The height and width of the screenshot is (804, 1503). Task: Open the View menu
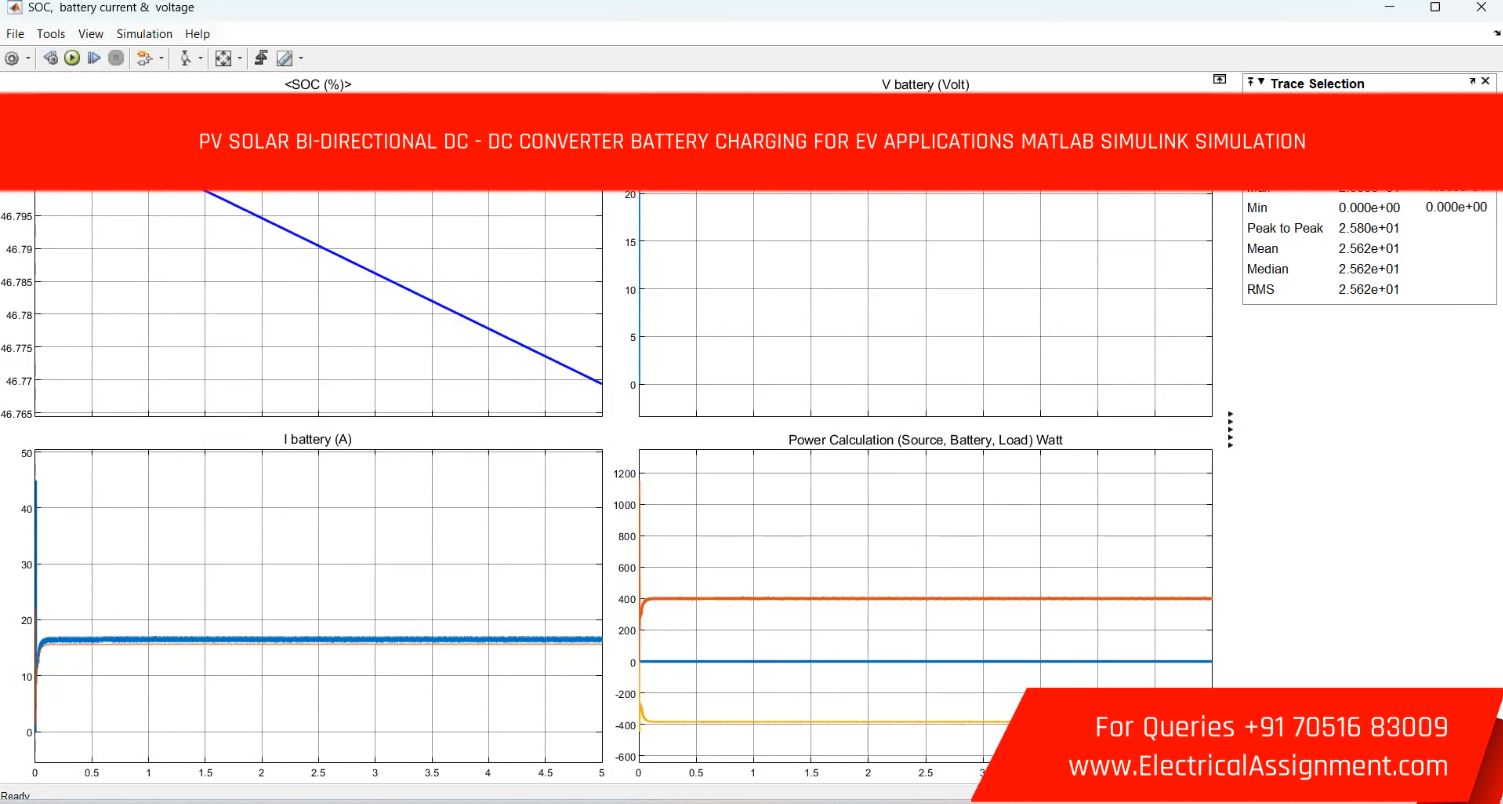point(90,34)
